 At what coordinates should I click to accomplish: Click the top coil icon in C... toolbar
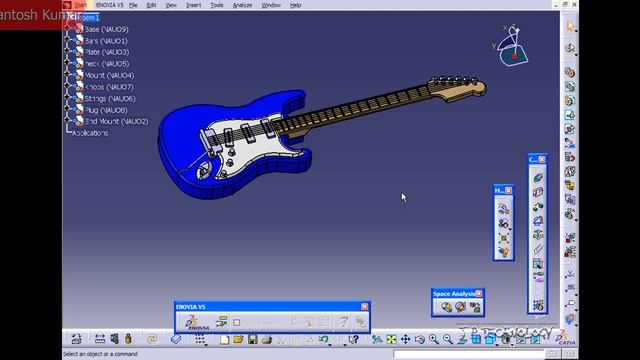538,178
